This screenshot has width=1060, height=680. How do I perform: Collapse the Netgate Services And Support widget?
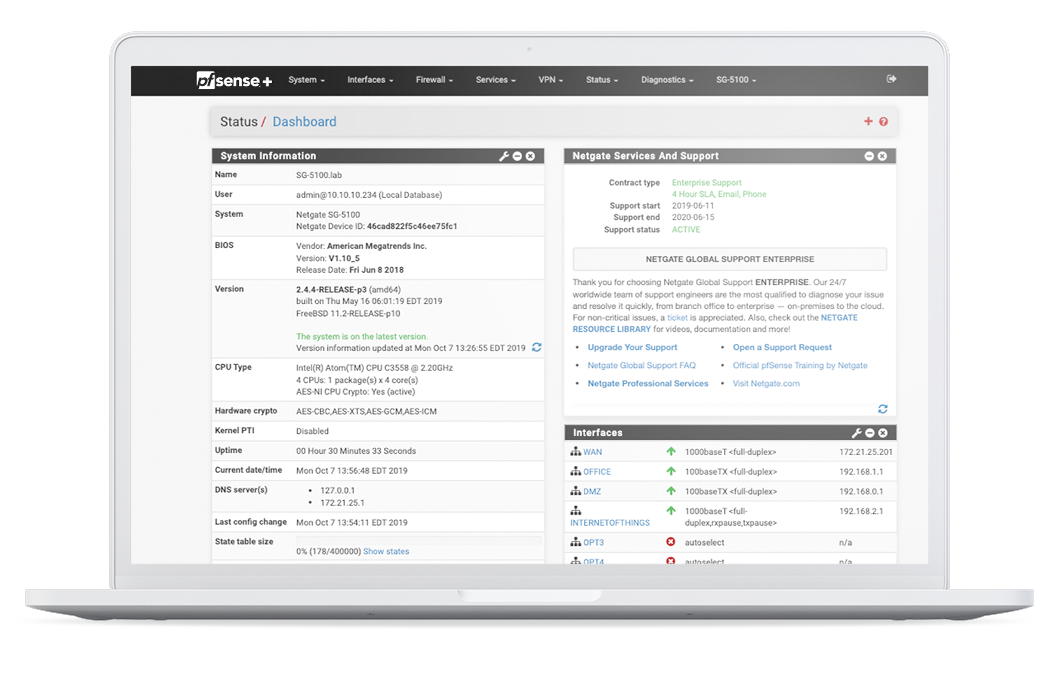pos(869,156)
